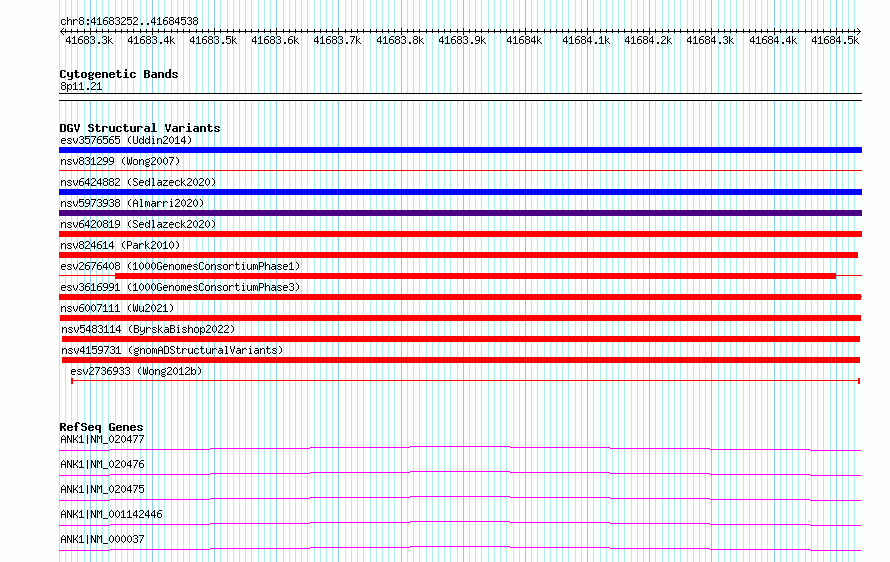The height and width of the screenshot is (562, 890).
Task: Click the purple nsv5973938 variant bar
Action: (460, 213)
